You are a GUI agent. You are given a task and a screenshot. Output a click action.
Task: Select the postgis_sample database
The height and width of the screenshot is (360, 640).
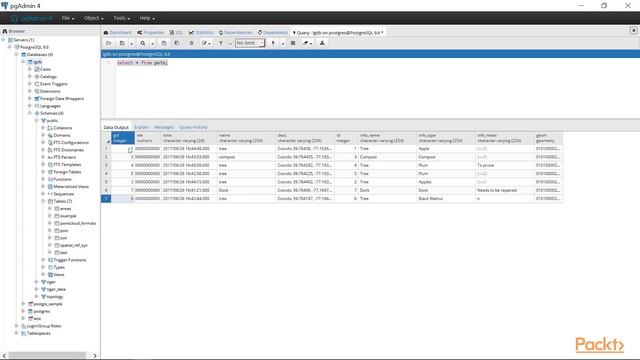pos(48,304)
